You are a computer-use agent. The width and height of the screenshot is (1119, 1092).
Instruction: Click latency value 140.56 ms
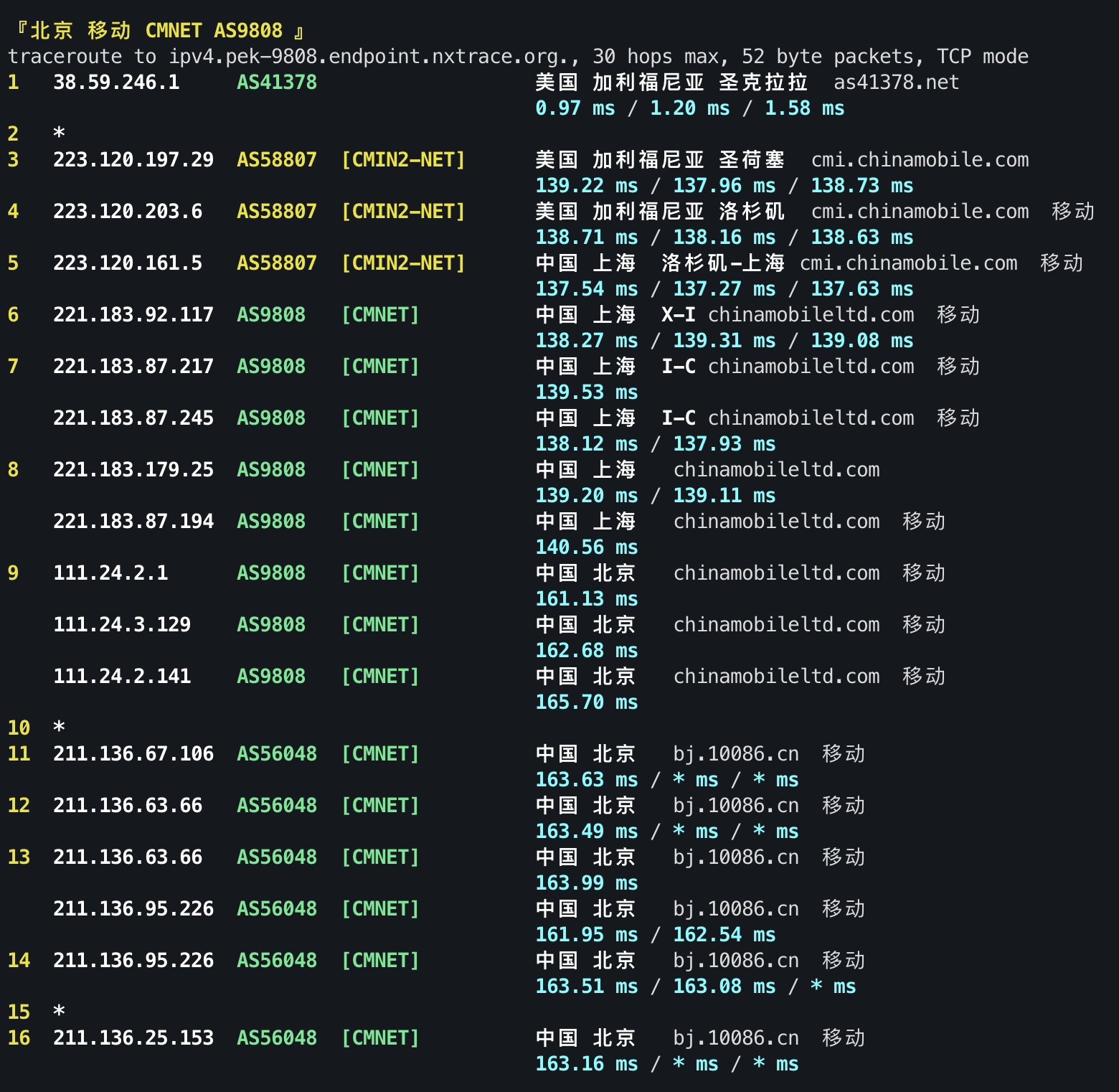pyautogui.click(x=587, y=547)
